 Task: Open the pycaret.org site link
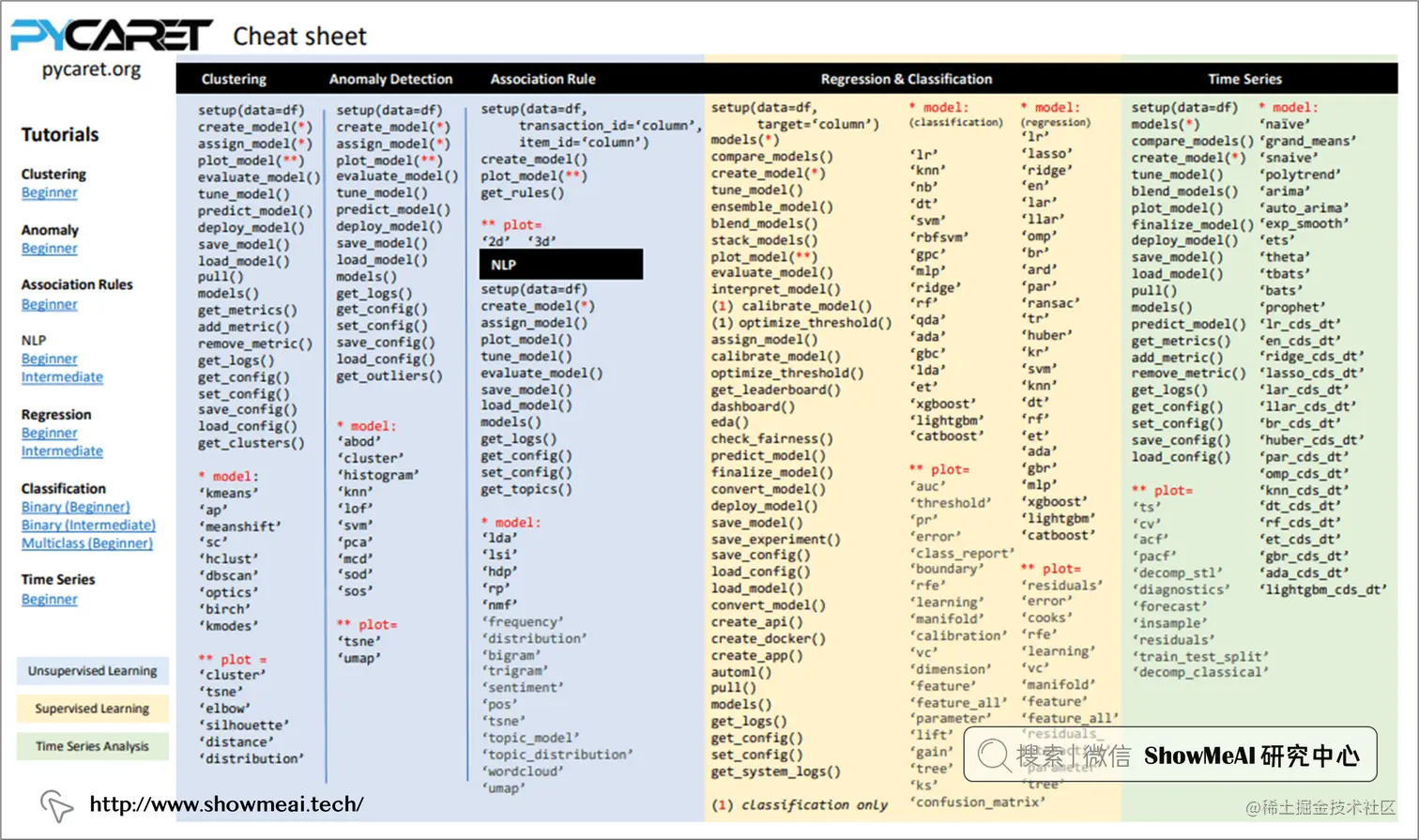tap(91, 69)
